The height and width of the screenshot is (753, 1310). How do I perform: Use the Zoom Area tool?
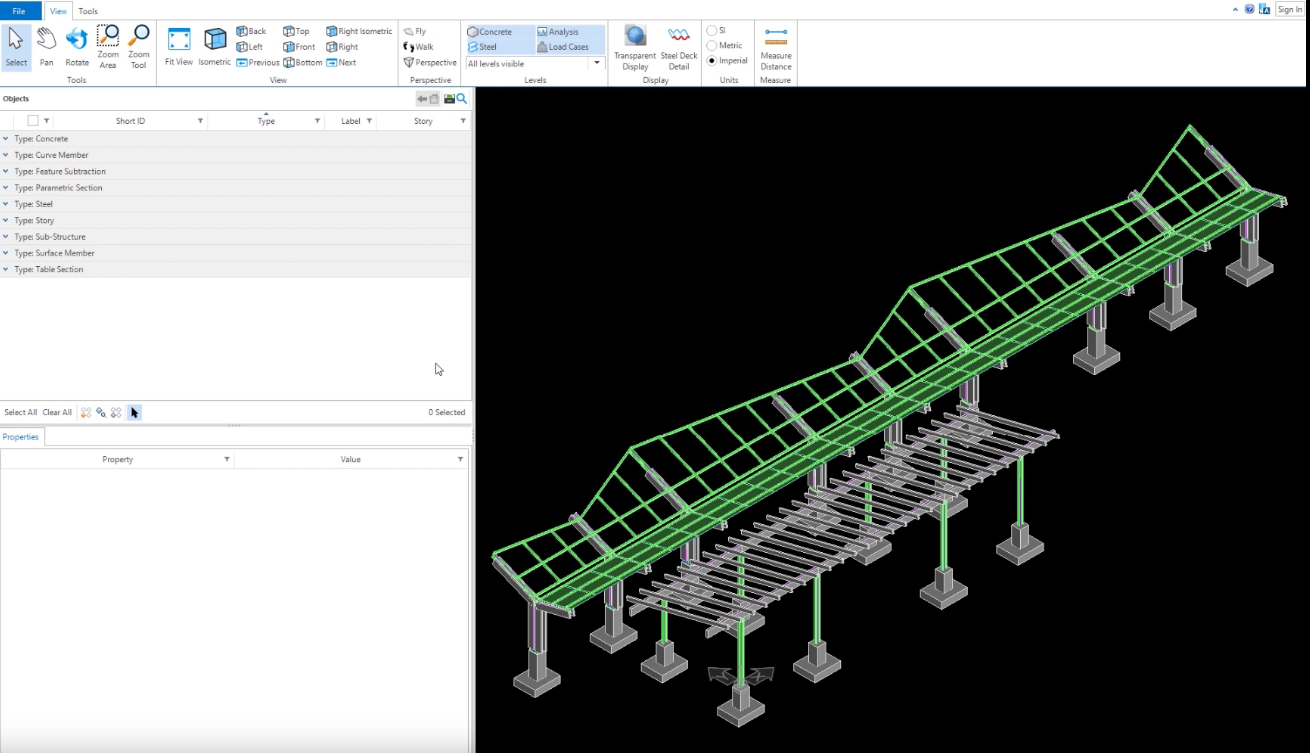point(108,47)
